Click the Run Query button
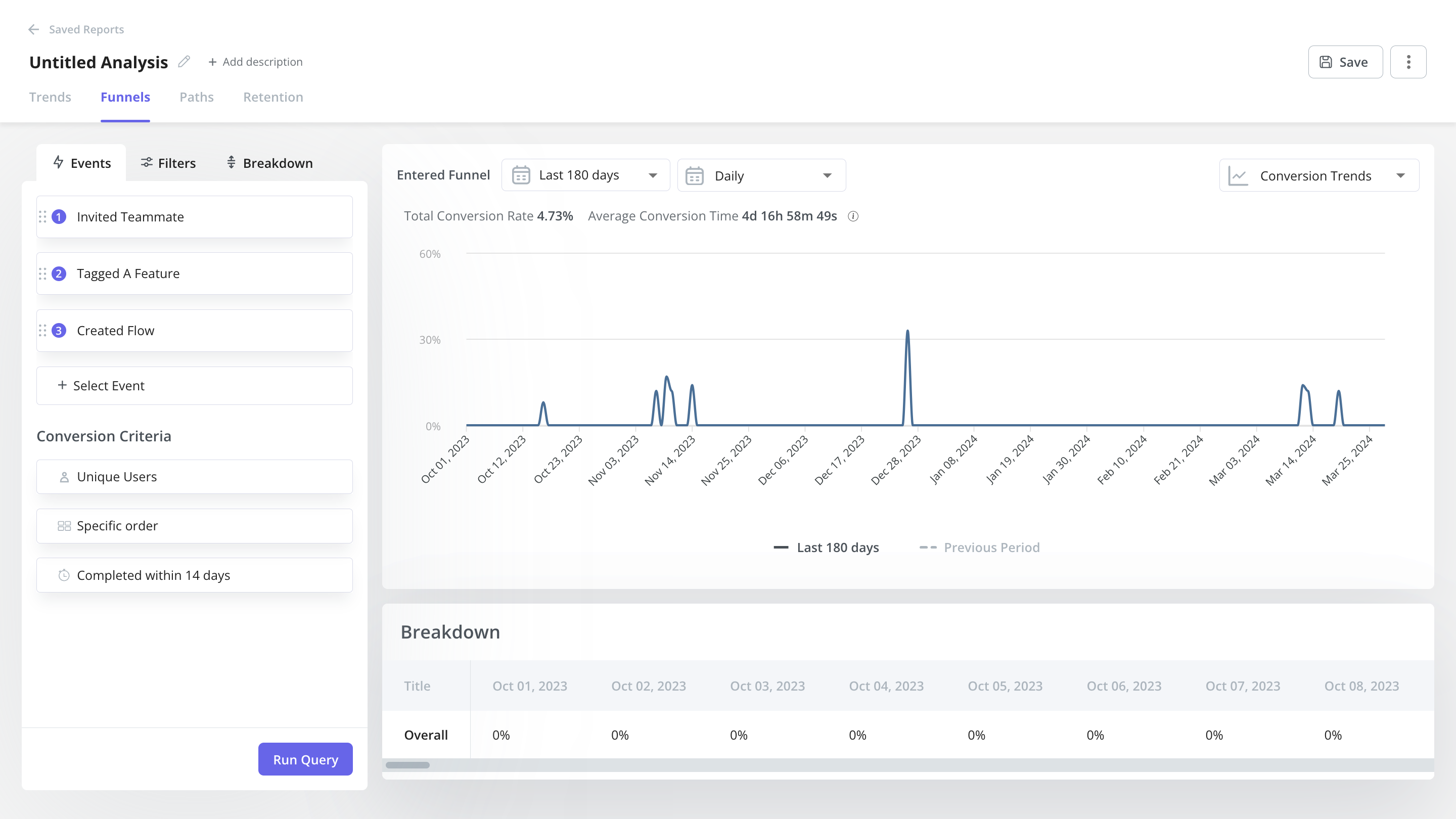This screenshot has height=819, width=1456. click(305, 759)
